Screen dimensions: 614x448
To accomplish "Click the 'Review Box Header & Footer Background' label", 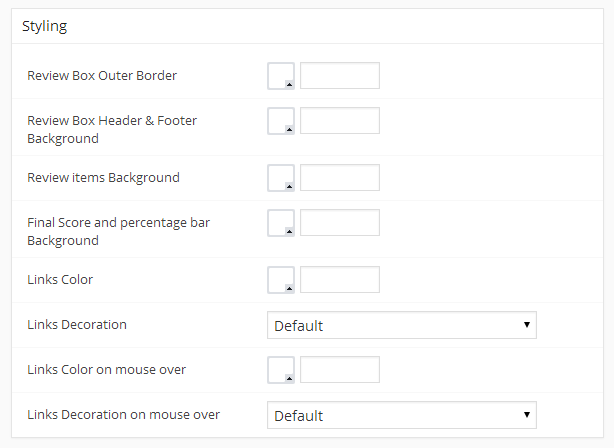I will (112, 129).
